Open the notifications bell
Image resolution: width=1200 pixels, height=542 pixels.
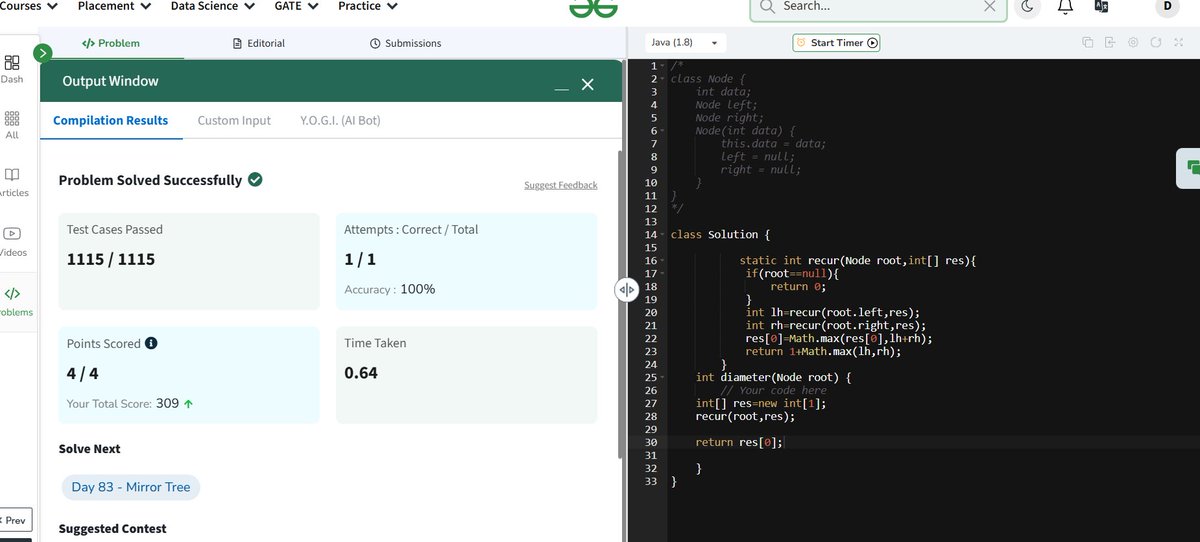click(1065, 7)
